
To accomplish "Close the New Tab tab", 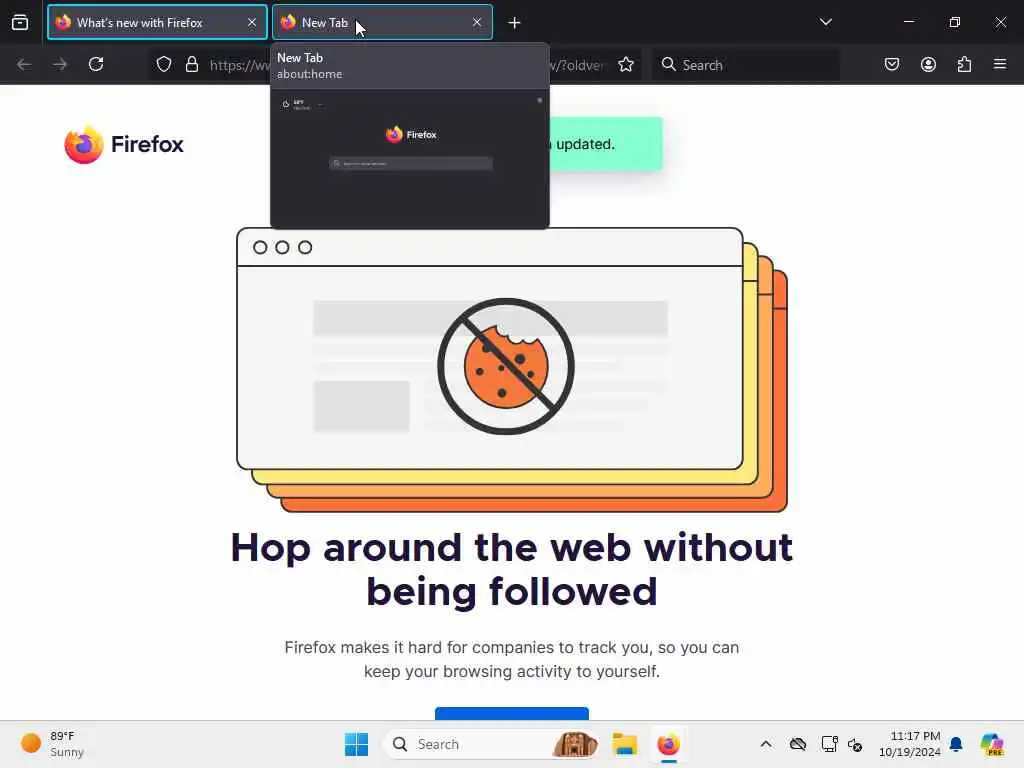I will tap(477, 23).
